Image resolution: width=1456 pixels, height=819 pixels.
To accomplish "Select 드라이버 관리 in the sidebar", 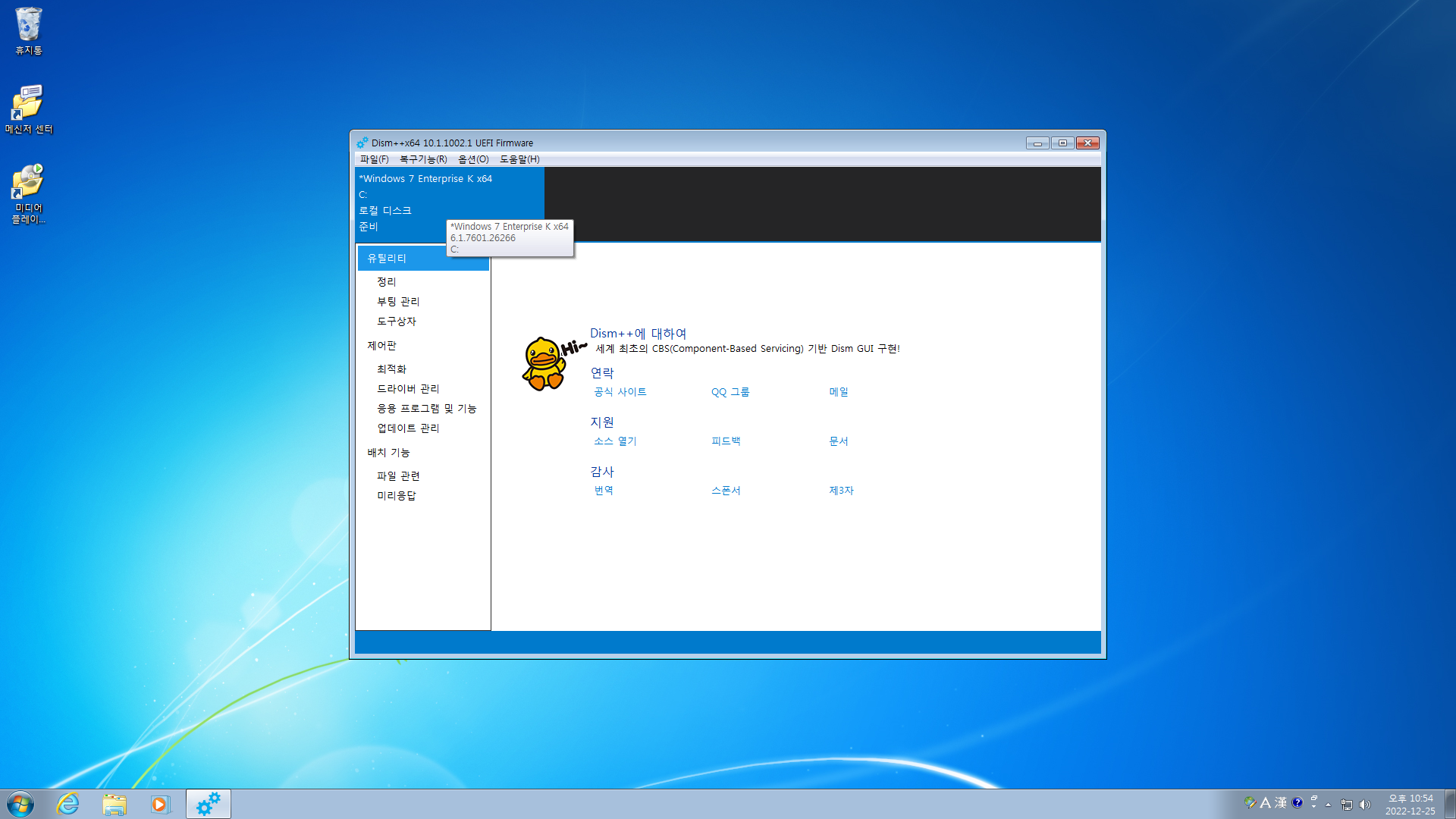I will pyautogui.click(x=408, y=388).
